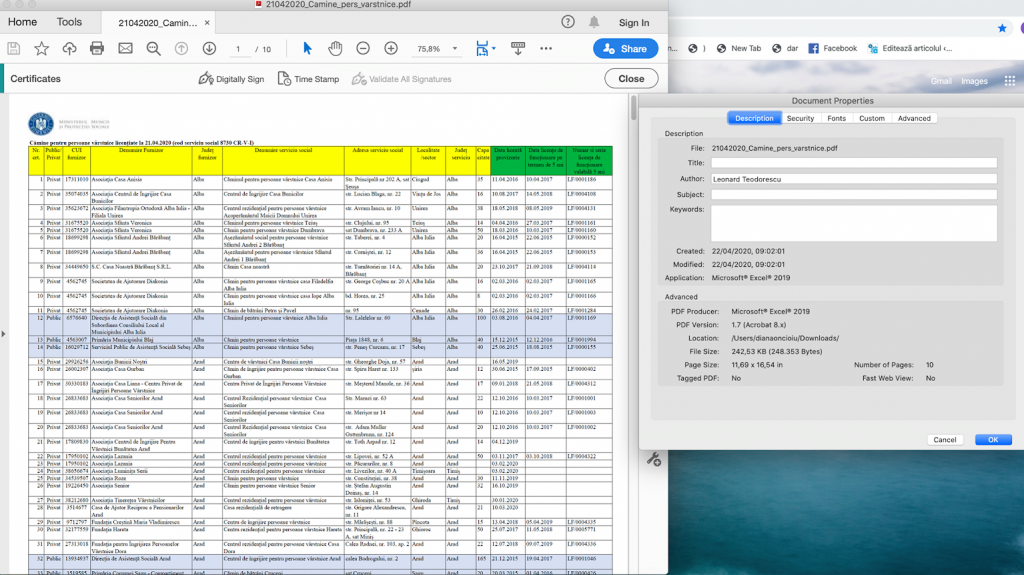Open Gmail link in Chrome window
The height and width of the screenshot is (575, 1024).
click(941, 81)
